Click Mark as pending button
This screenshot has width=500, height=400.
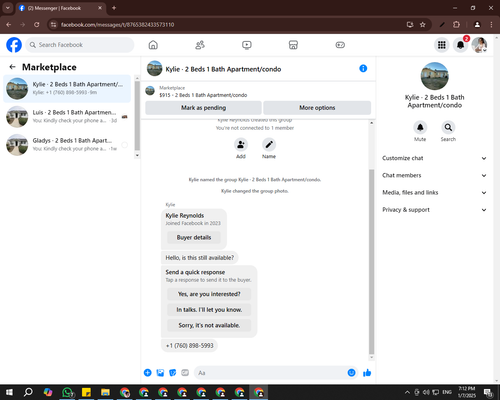203,108
